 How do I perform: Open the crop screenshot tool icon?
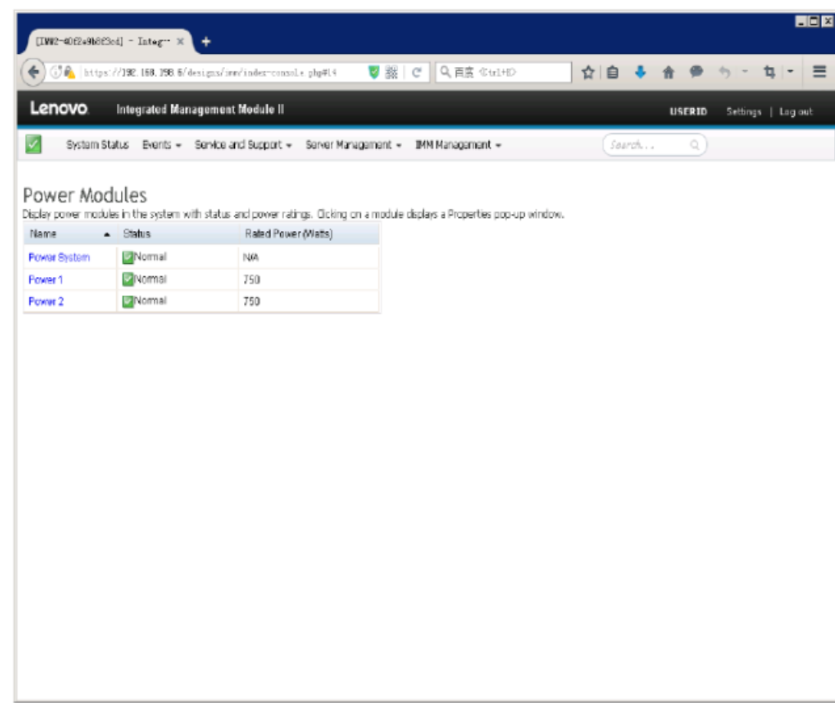[769, 71]
